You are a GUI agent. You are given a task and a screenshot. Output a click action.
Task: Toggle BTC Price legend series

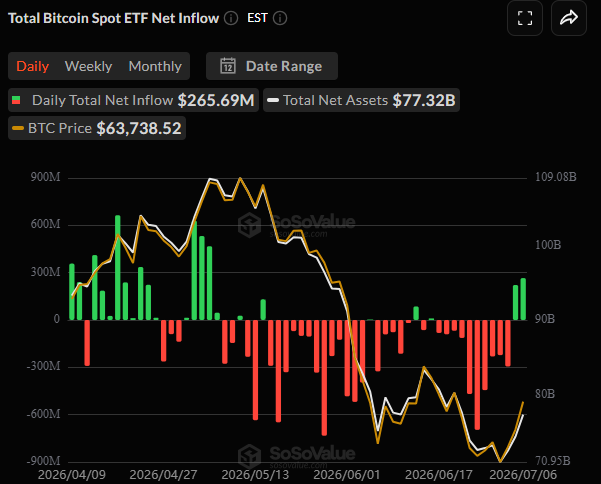pos(97,128)
